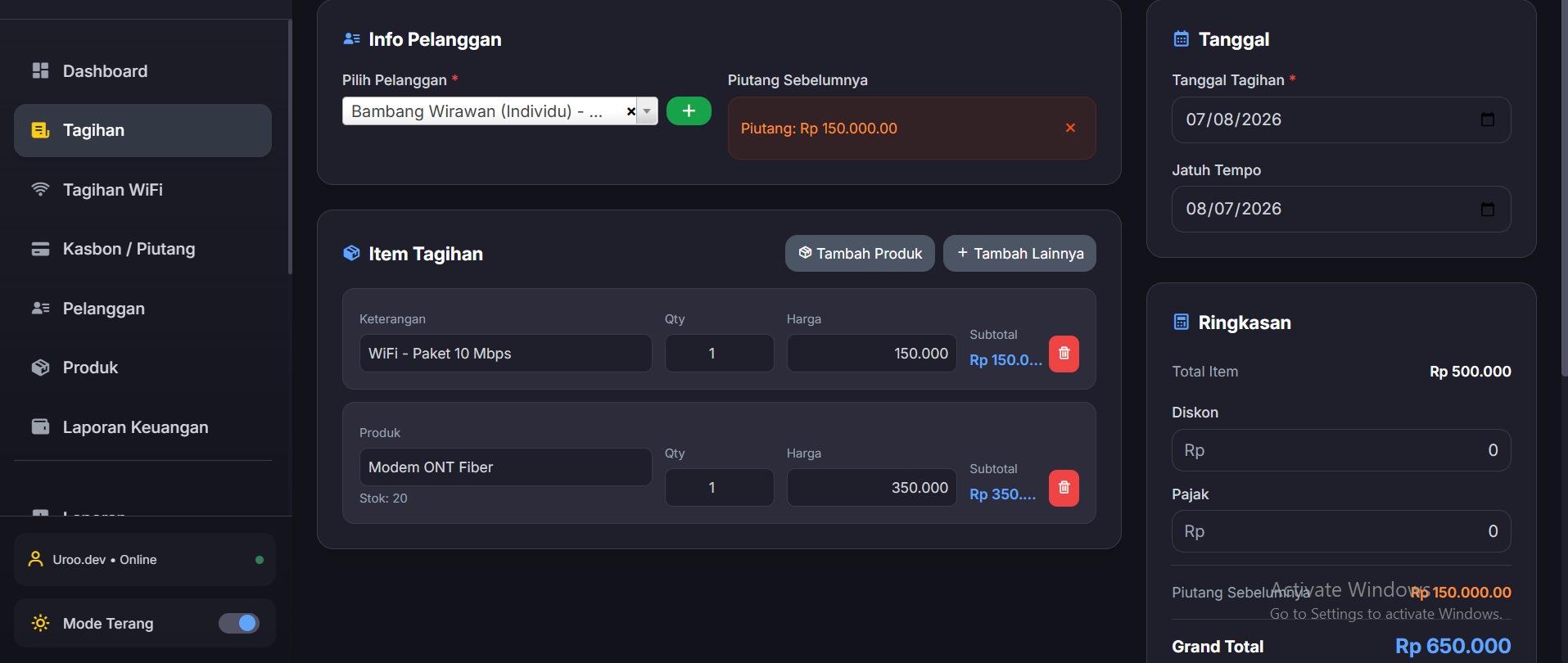The image size is (1568, 663).
Task: Delete the Modem ONT Fiber item
Action: click(1064, 488)
